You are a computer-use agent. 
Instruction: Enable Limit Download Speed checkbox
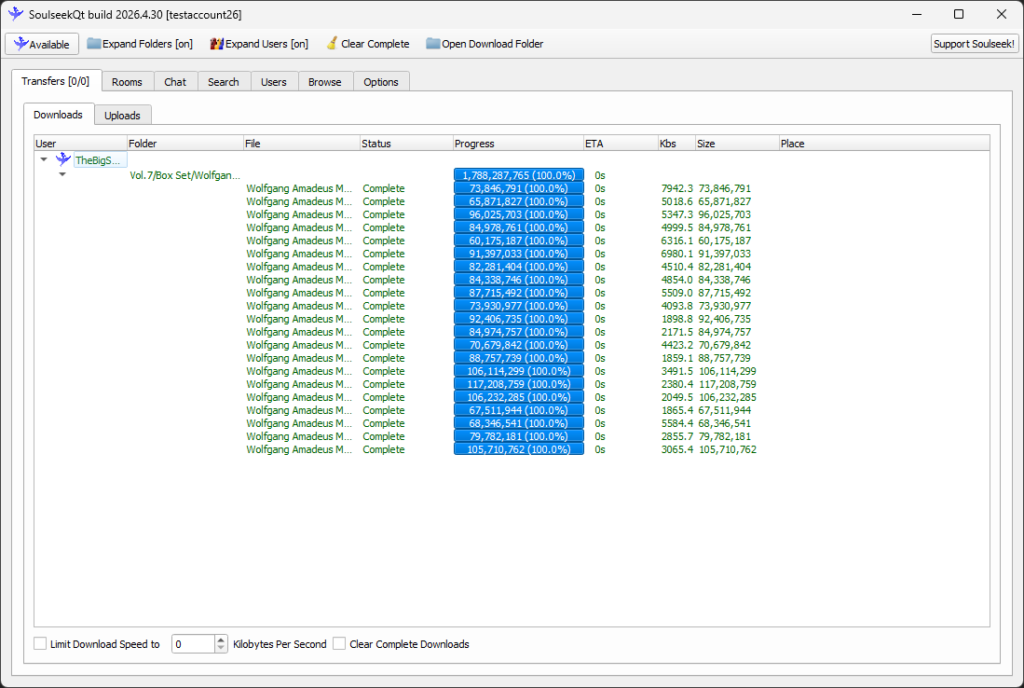(x=40, y=644)
